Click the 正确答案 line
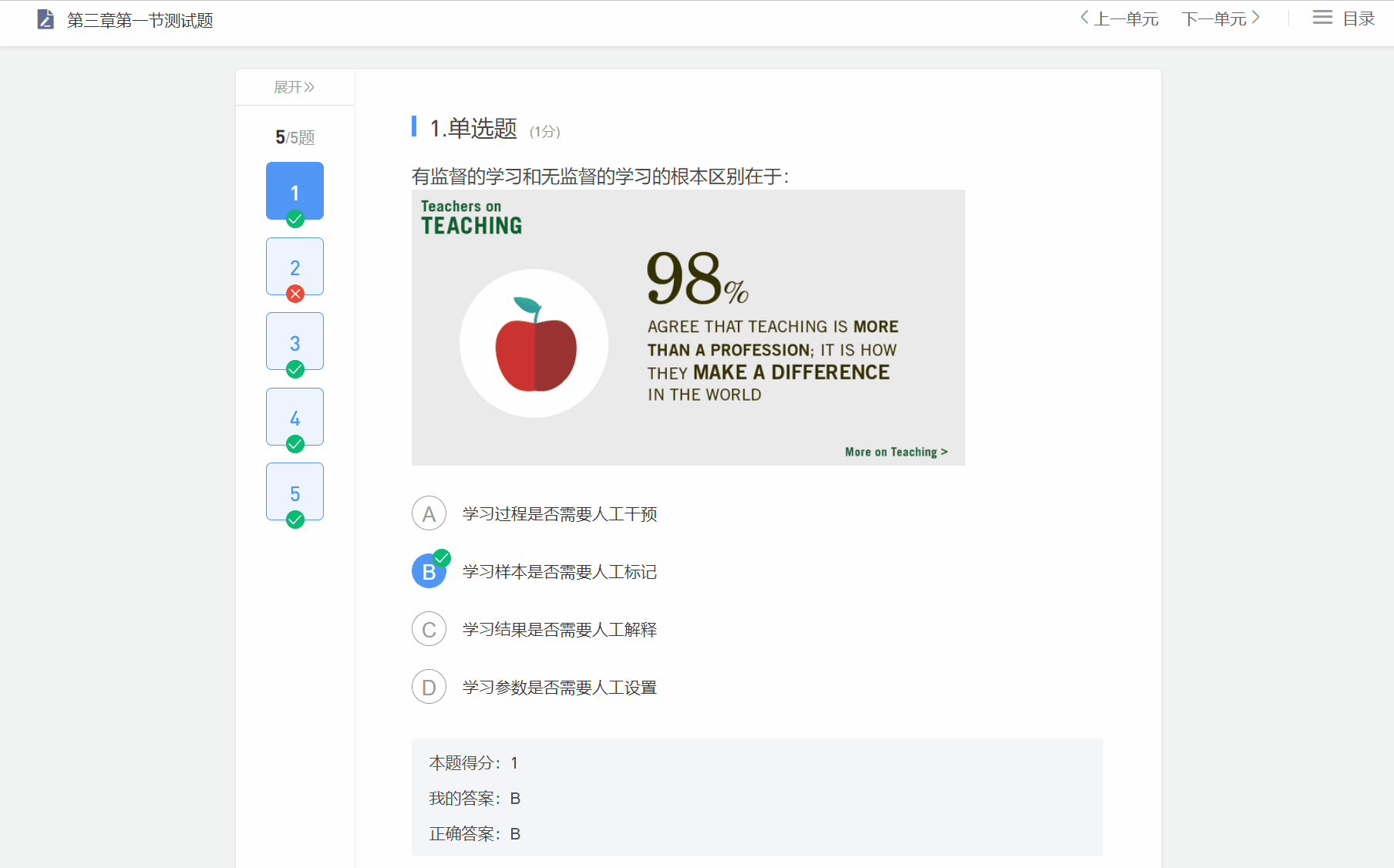The height and width of the screenshot is (868, 1394). coord(475,834)
